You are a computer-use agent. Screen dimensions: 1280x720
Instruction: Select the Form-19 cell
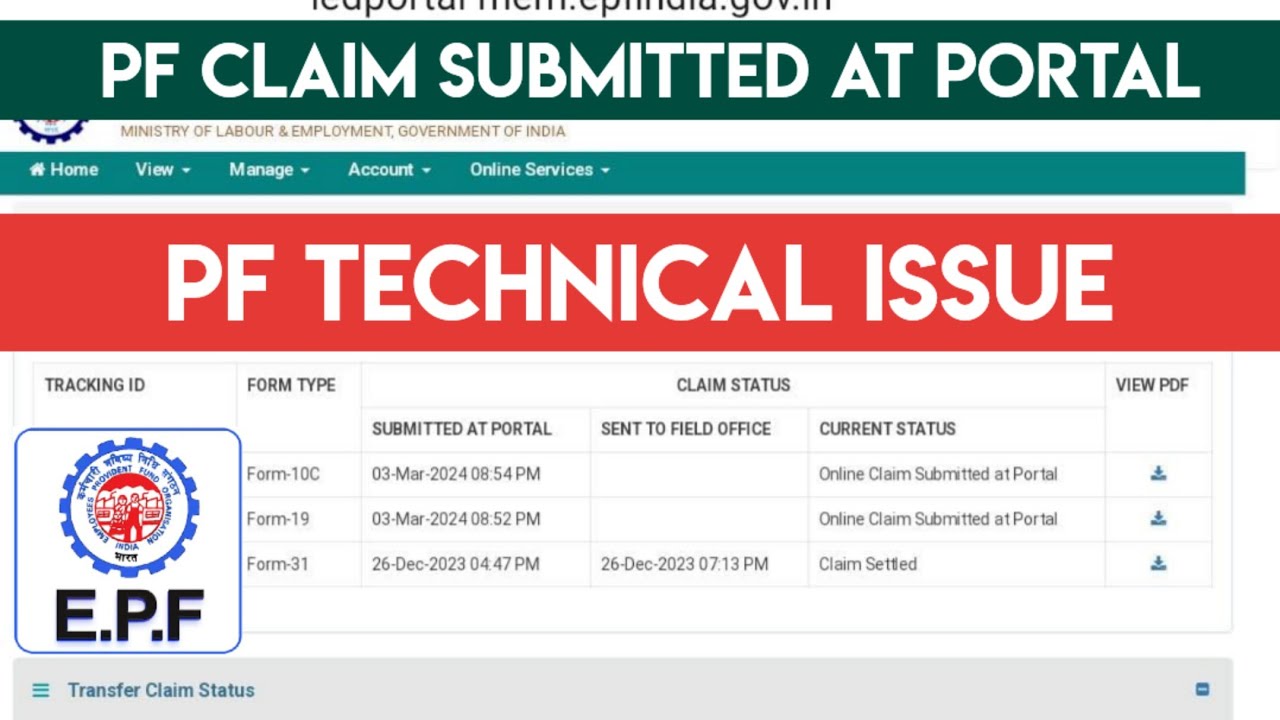coord(278,519)
